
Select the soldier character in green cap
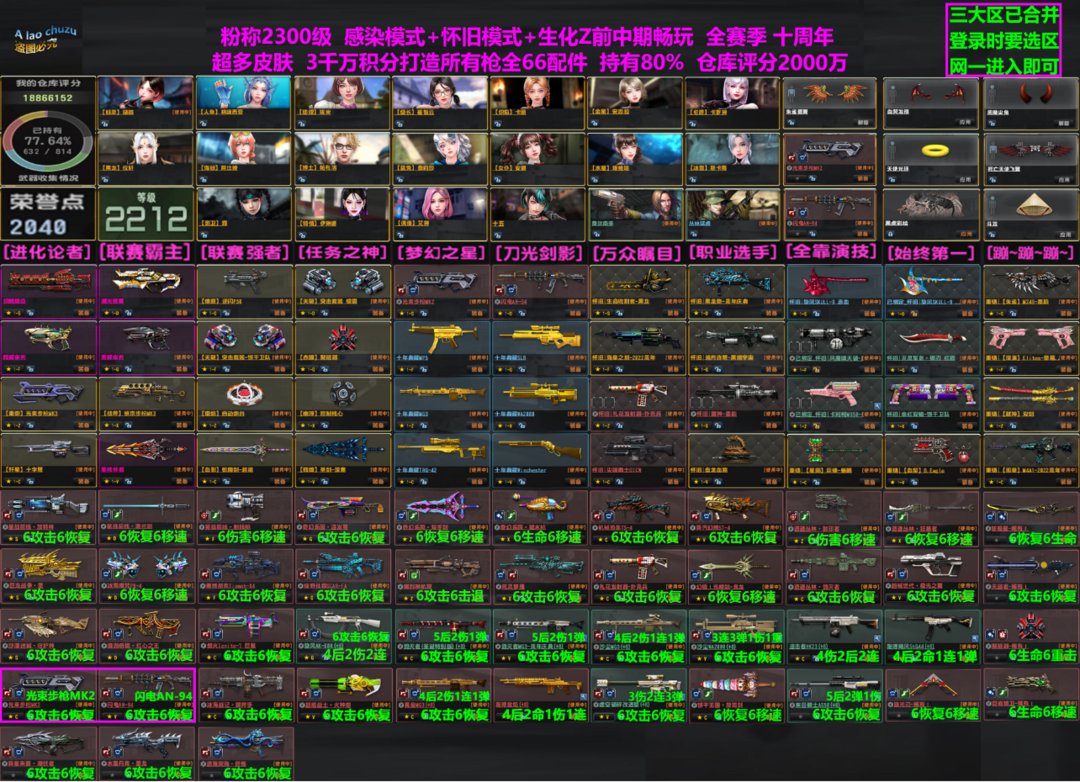734,214
